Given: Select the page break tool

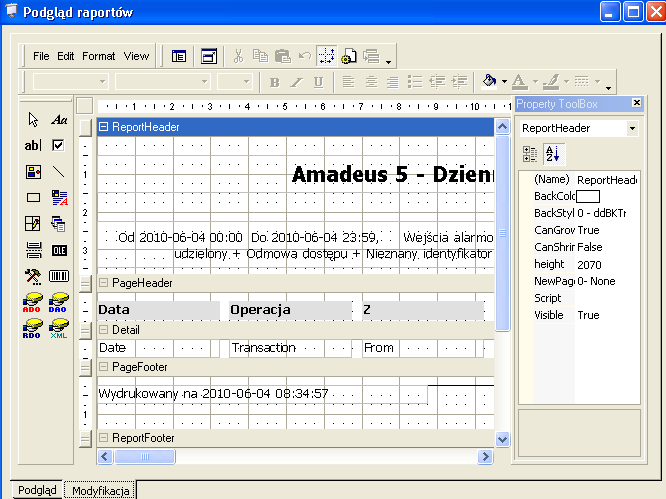Looking at the screenshot, I should click(x=33, y=250).
